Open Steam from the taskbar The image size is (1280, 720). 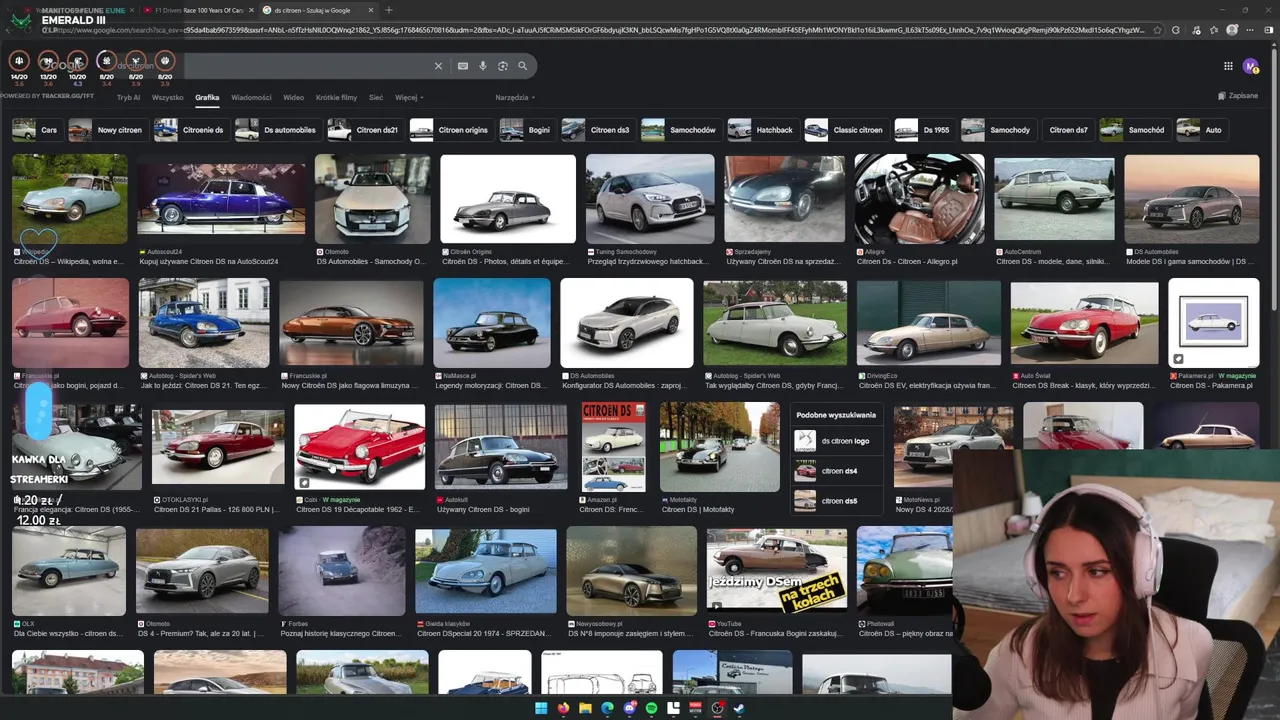[x=739, y=708]
